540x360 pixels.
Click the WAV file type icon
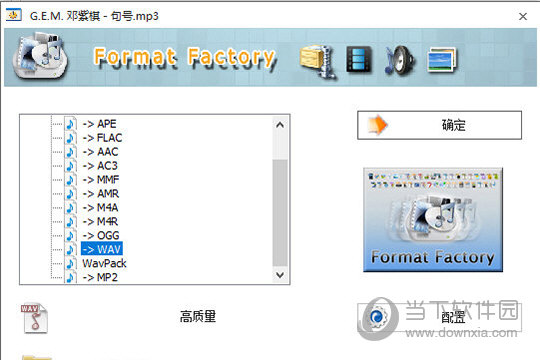[x=34, y=318]
